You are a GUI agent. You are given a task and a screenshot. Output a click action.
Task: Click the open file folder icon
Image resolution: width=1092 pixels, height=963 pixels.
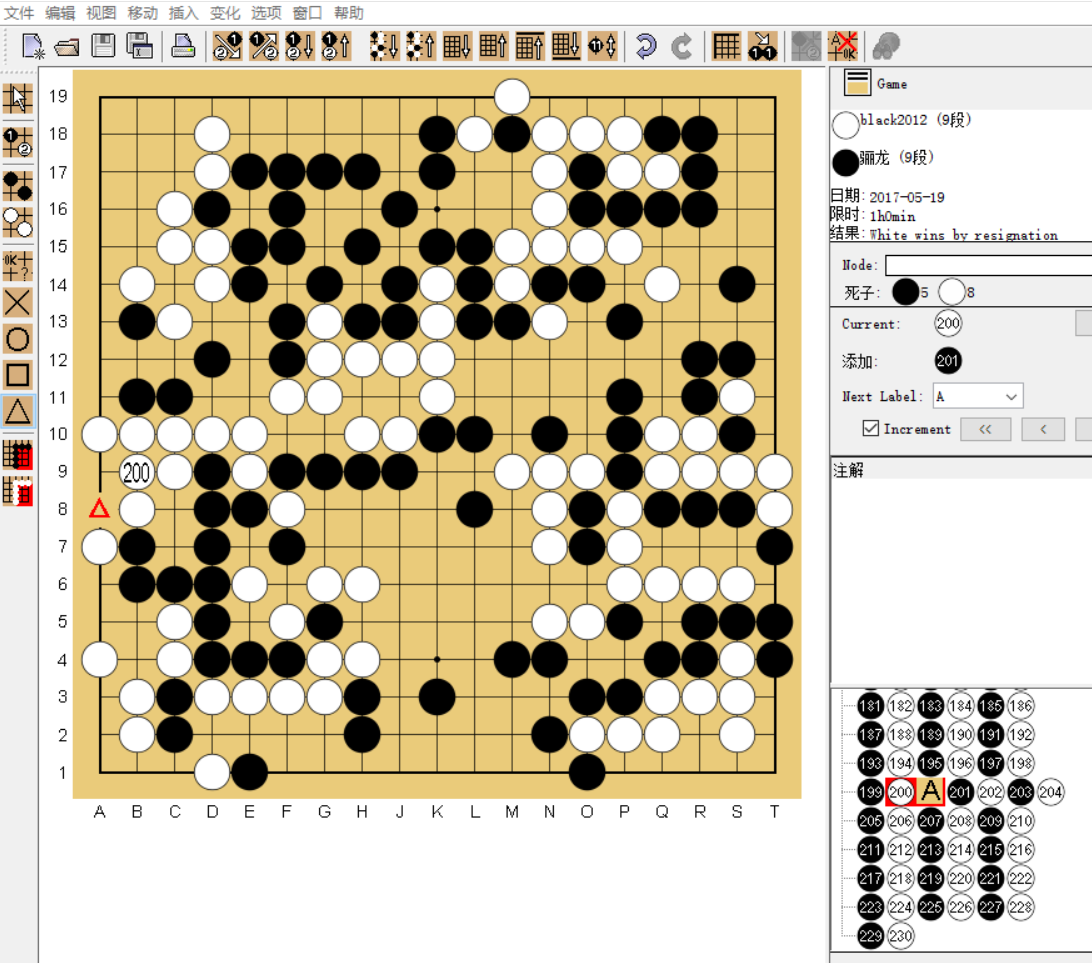(67, 46)
